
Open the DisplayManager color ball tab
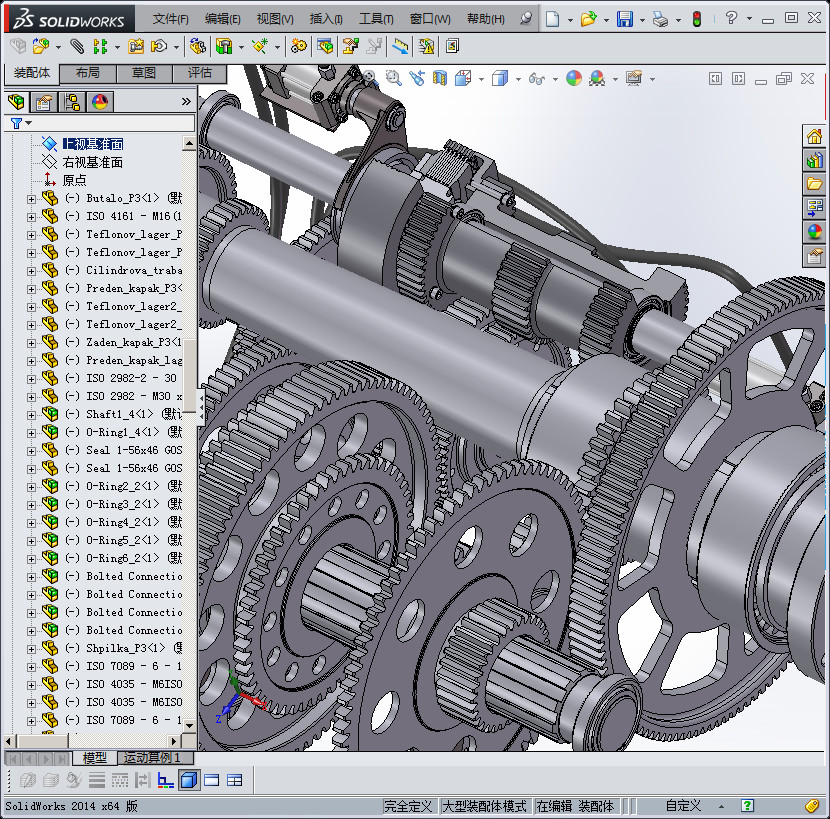pos(100,101)
